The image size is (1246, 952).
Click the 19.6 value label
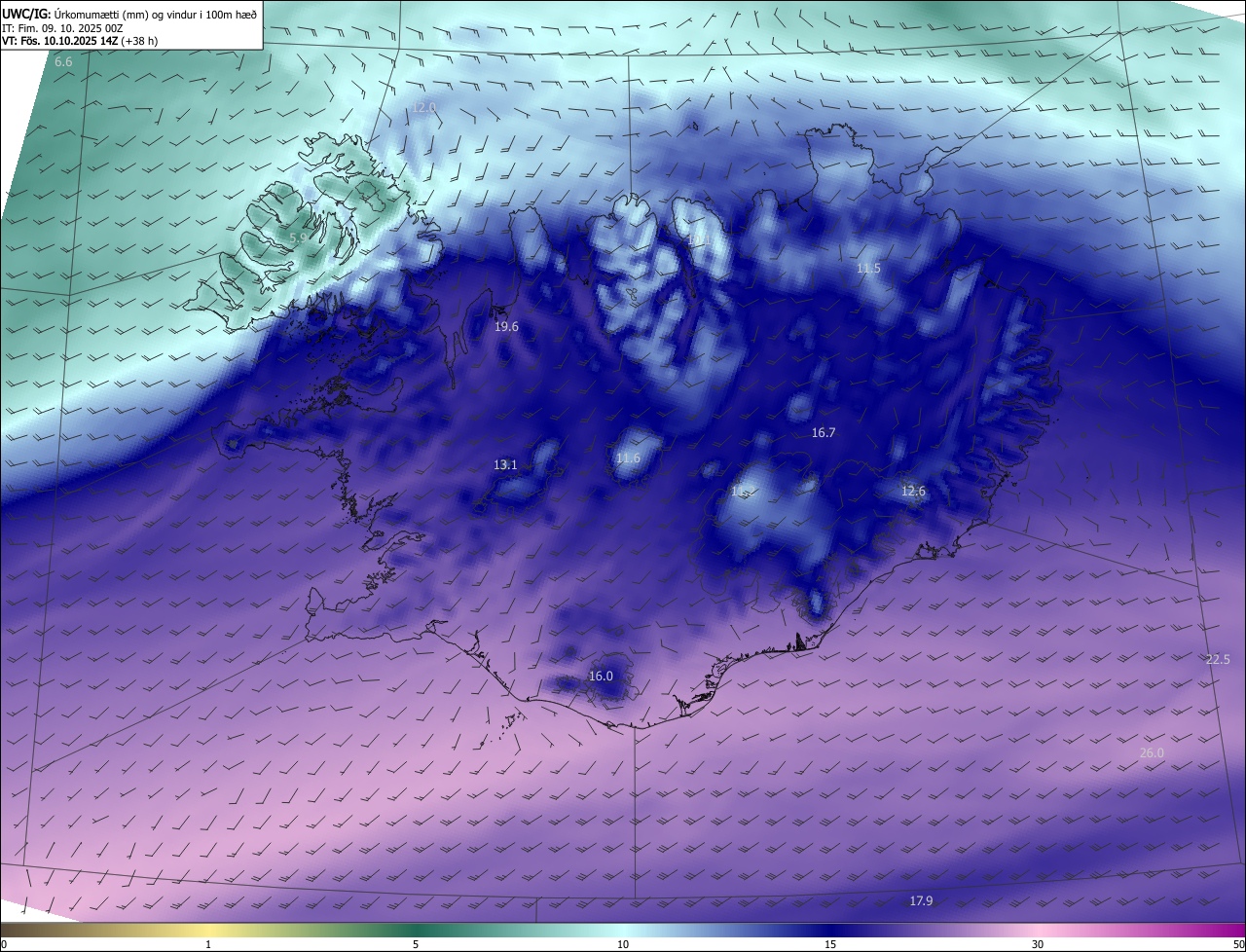click(x=506, y=327)
